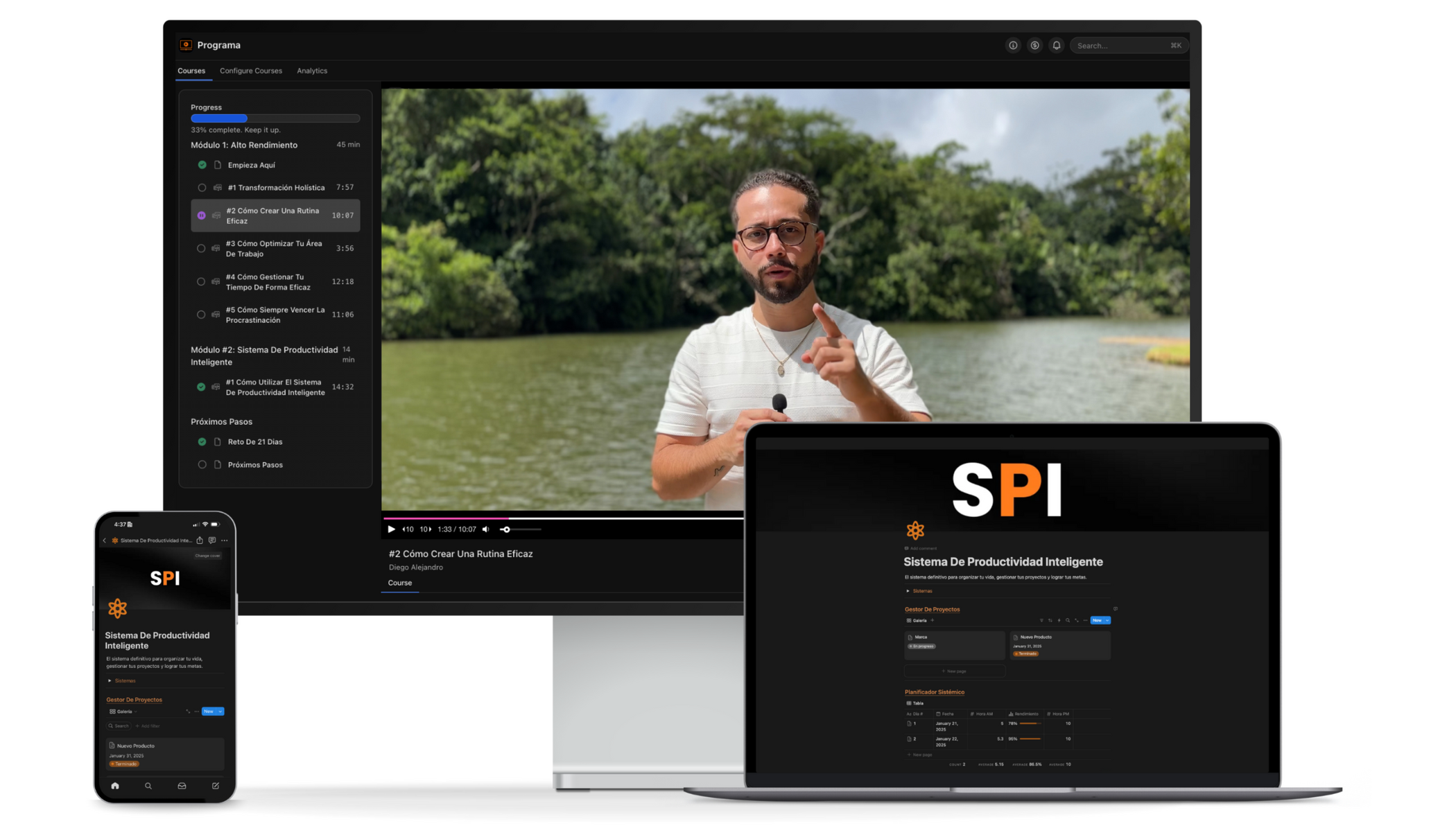Open the New button dropdown arrow on laptop
Image resolution: width=1456 pixels, height=835 pixels.
1107,620
